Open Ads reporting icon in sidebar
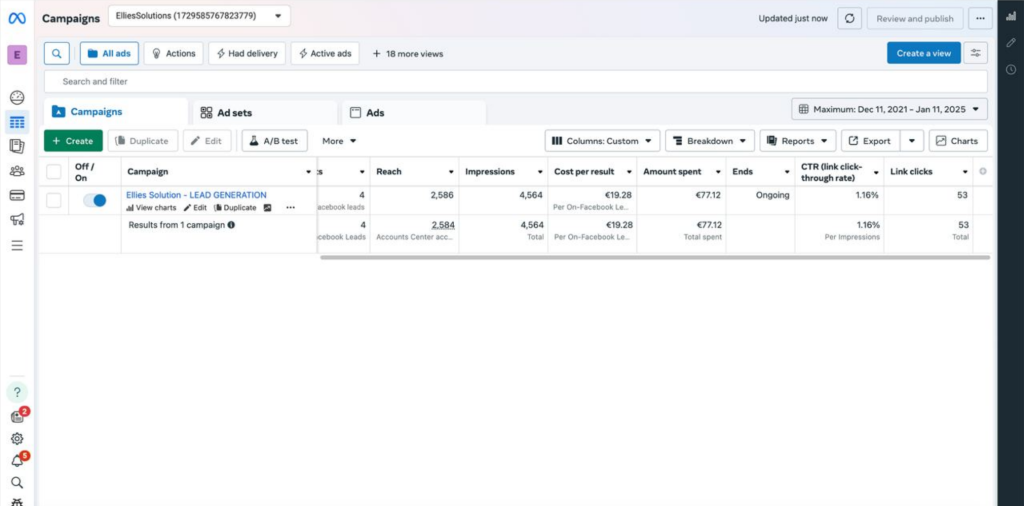This screenshot has width=1024, height=506. [17, 146]
